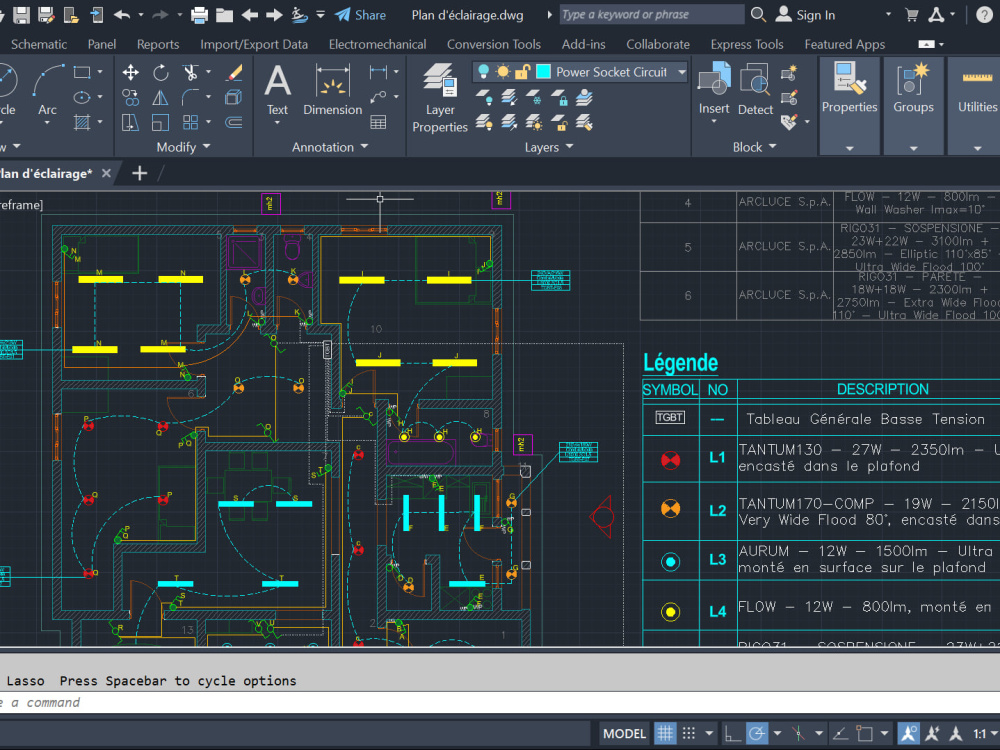Select the Ellipse drawing tool
Image resolution: width=1000 pixels, height=750 pixels.
tap(82, 97)
